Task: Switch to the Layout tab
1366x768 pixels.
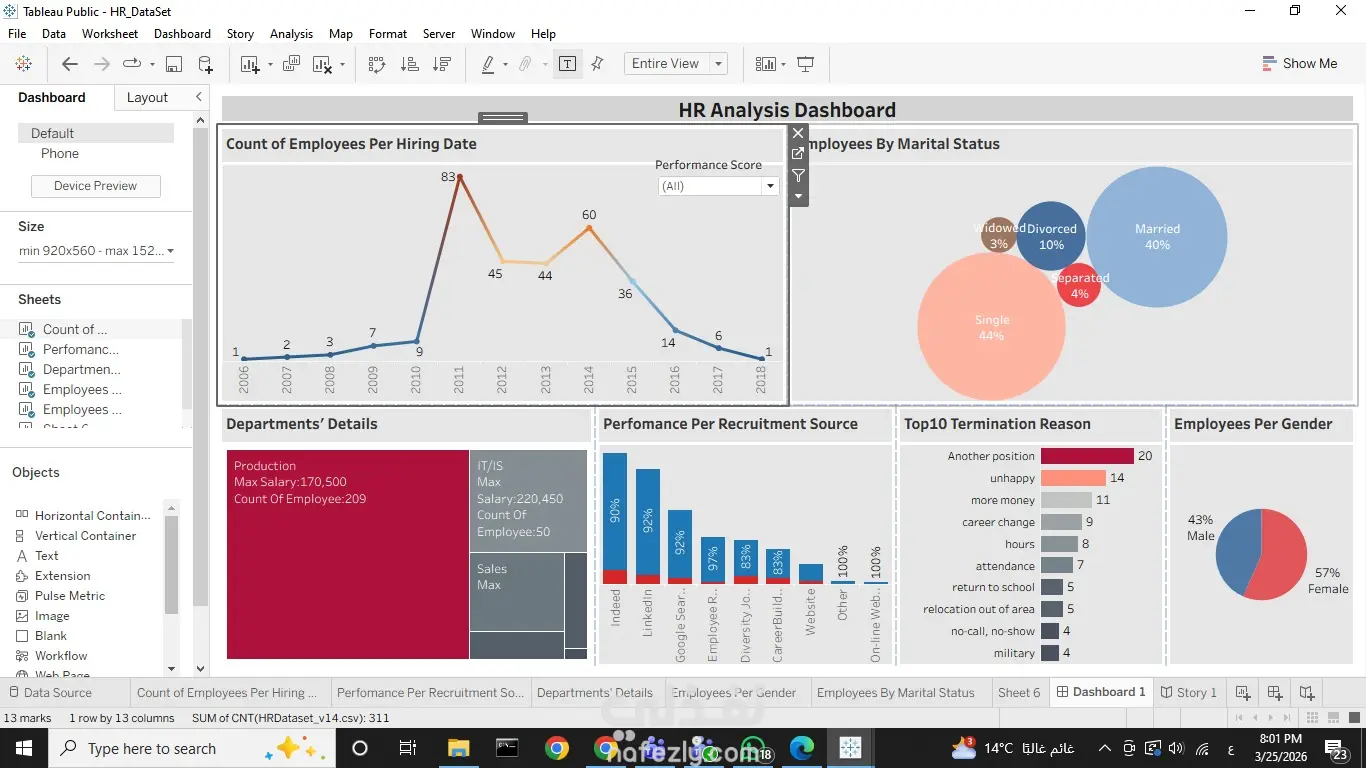Action: tap(147, 98)
